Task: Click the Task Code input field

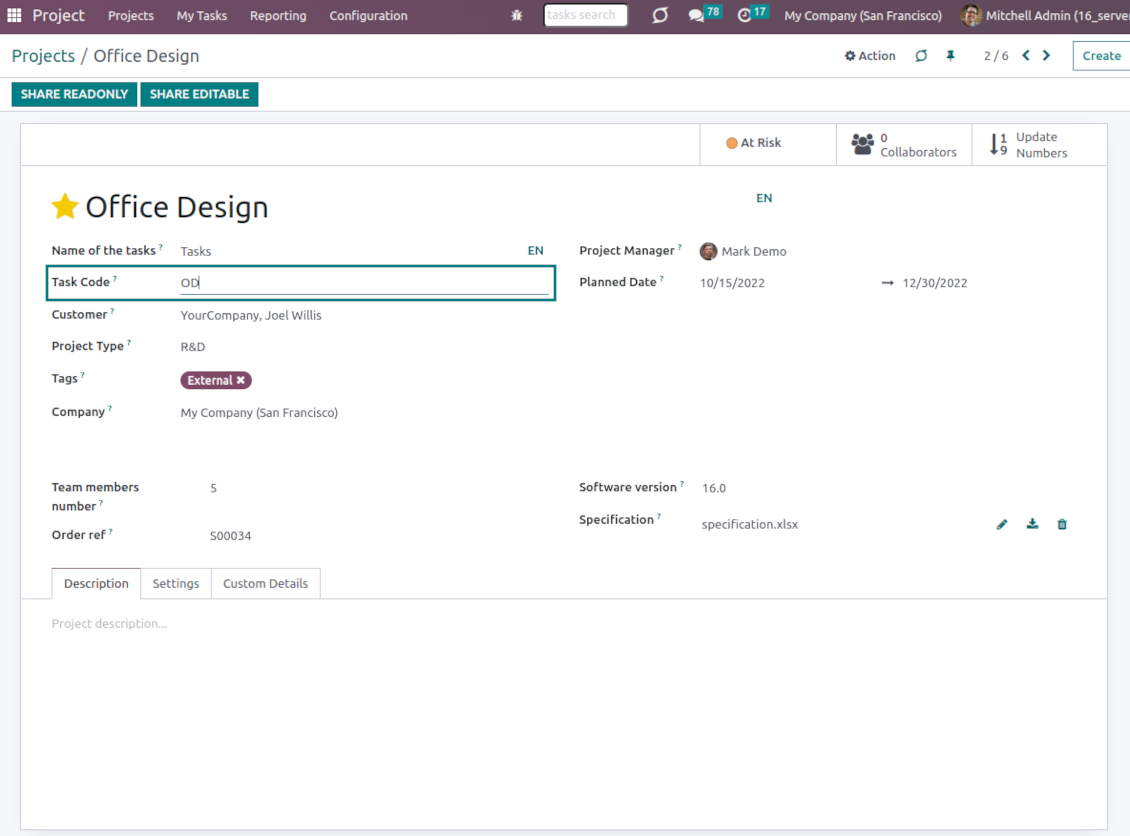Action: [x=364, y=283]
